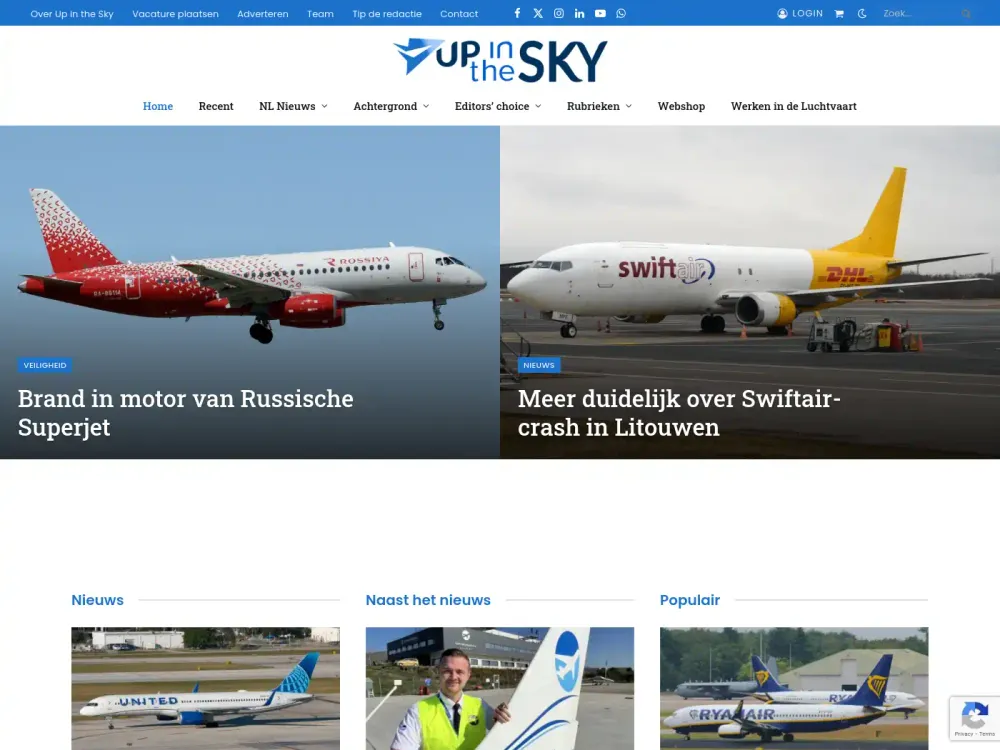1000x750 pixels.
Task: Open the Webshop menu item
Action: [x=681, y=106]
